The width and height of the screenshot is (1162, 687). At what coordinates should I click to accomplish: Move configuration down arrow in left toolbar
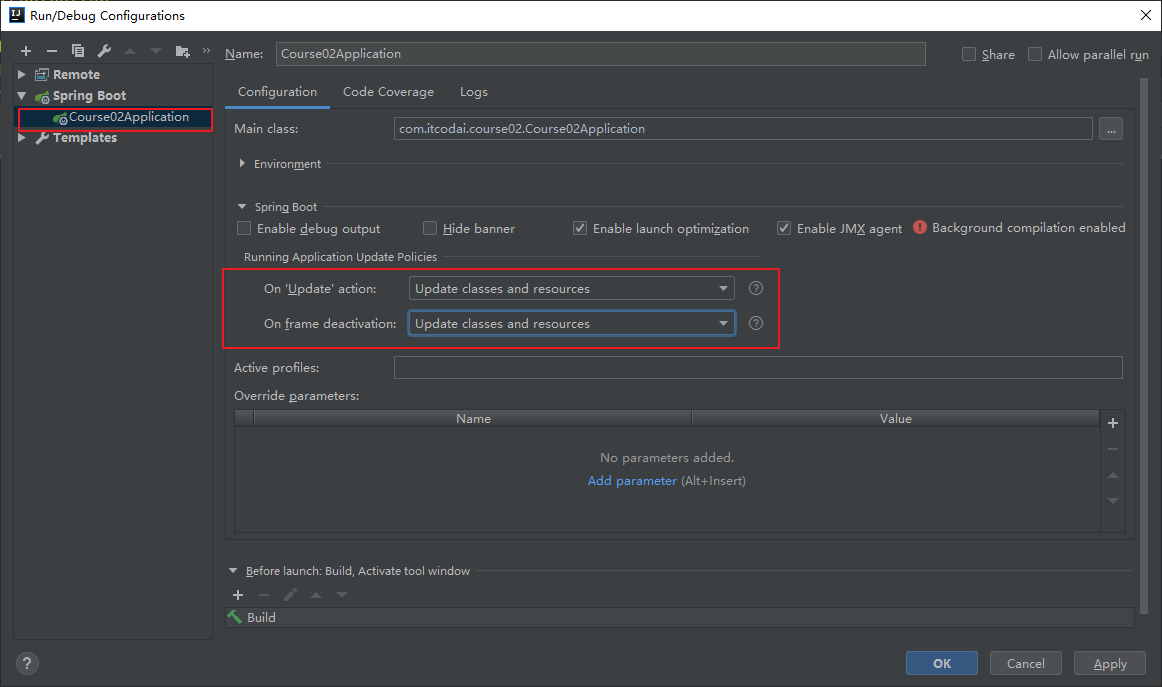click(156, 51)
